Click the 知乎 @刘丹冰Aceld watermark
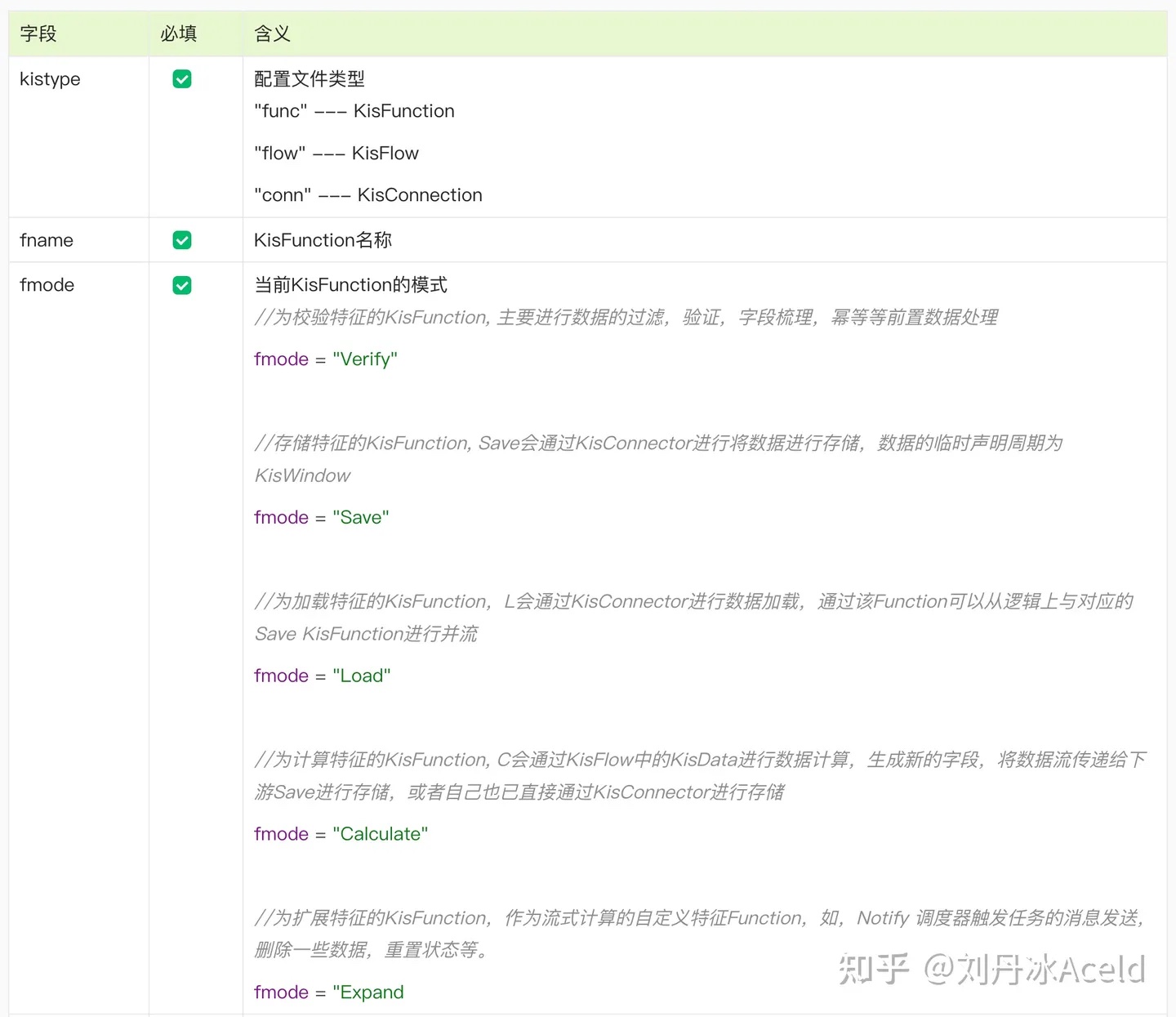 coord(992,969)
